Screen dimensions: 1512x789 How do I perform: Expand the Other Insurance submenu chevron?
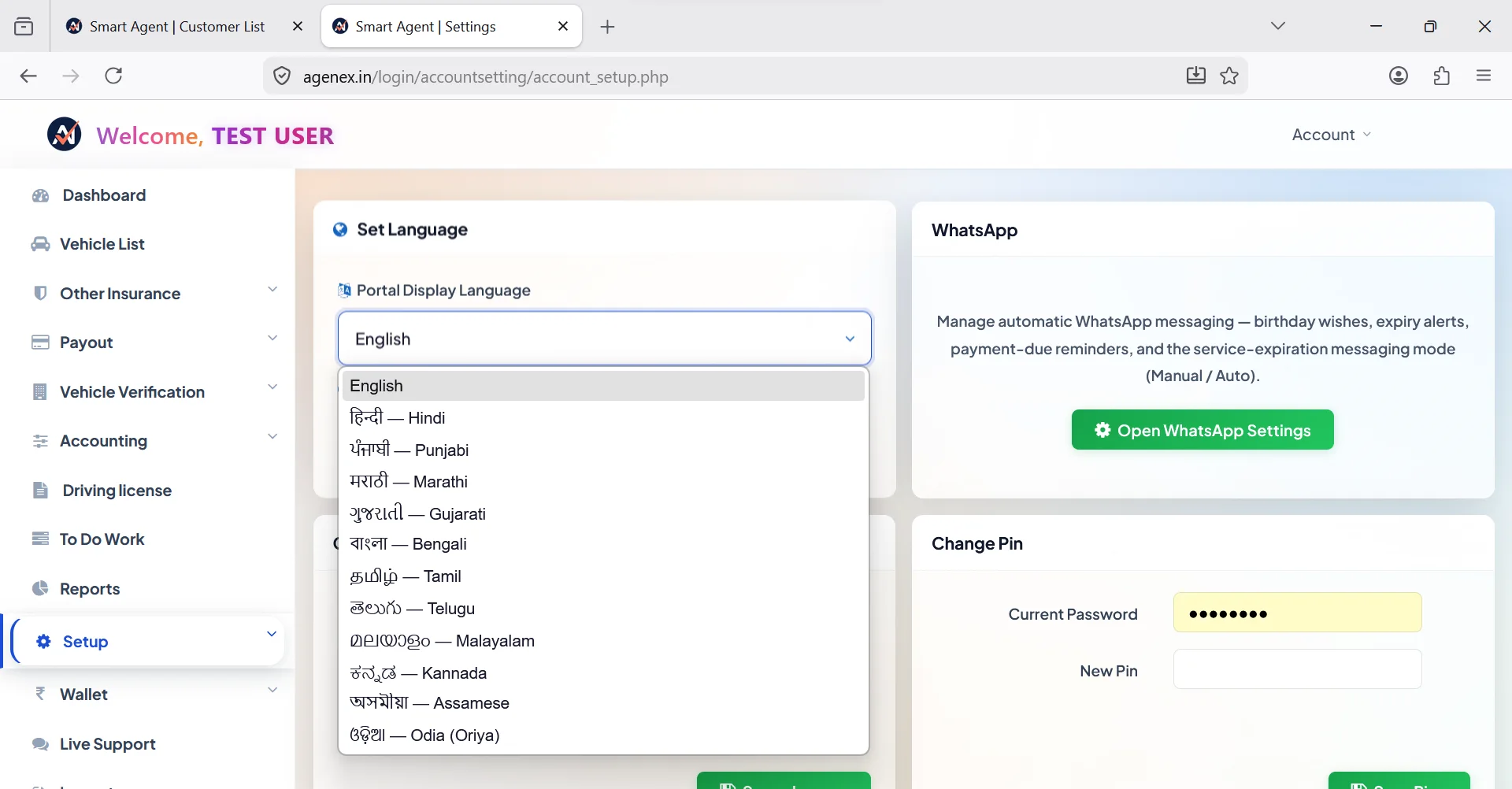pos(272,289)
